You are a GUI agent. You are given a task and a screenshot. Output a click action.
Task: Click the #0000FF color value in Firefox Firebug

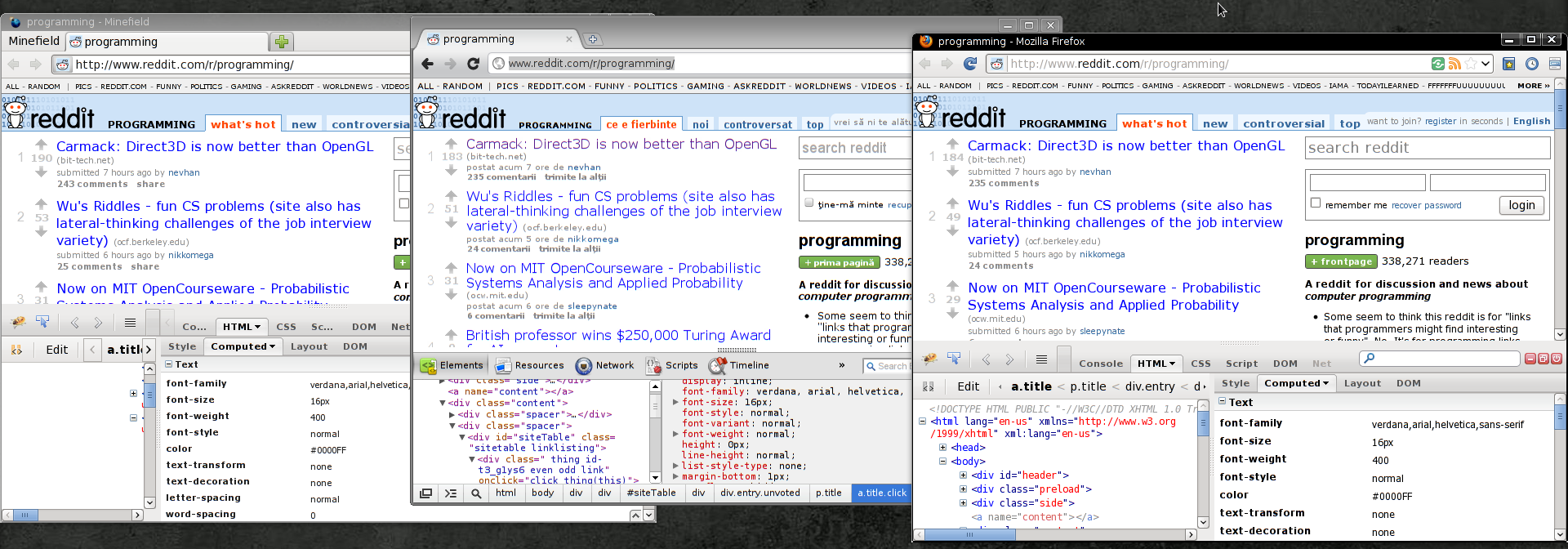[1392, 496]
